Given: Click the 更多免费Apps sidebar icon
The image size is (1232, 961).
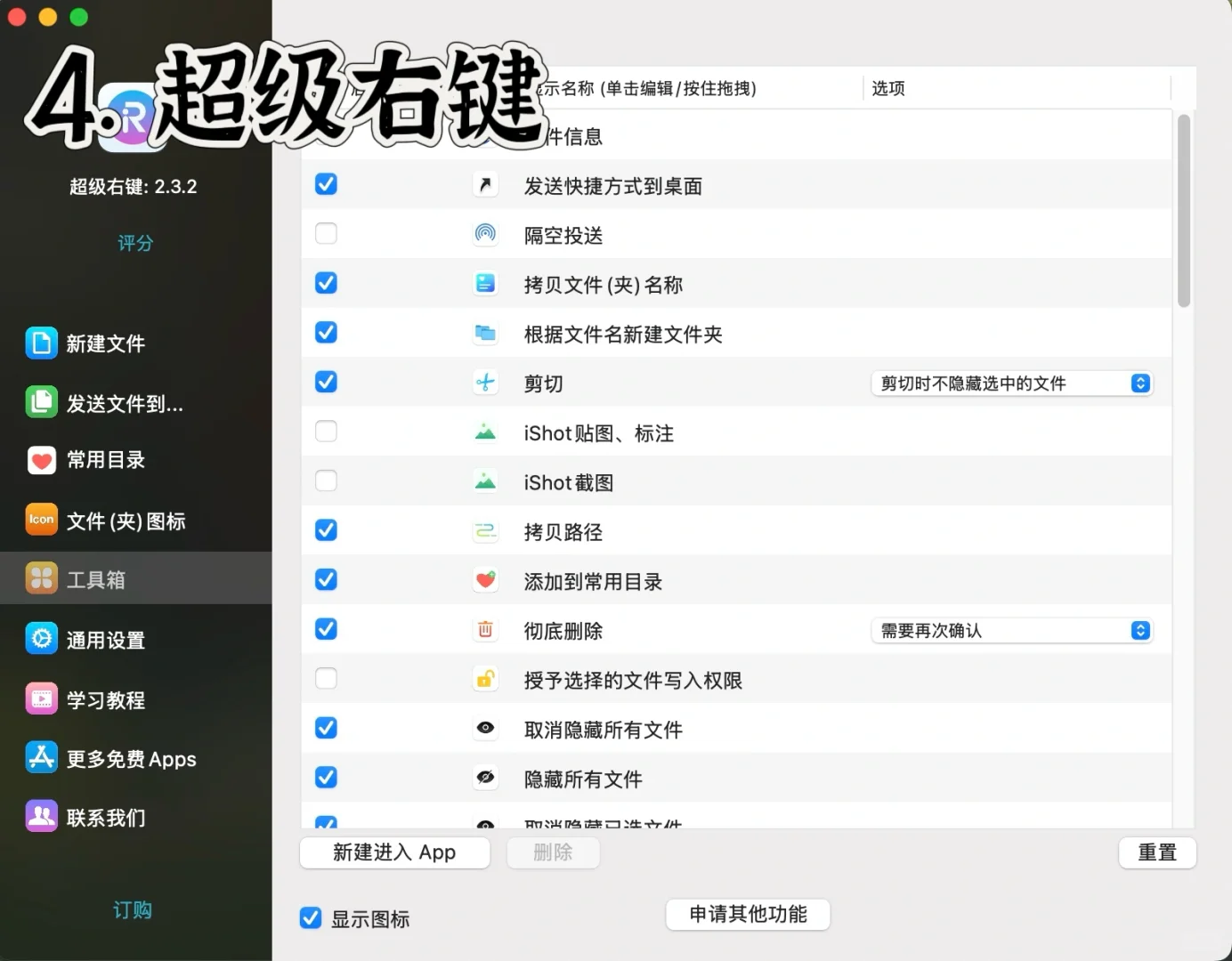Looking at the screenshot, I should pyautogui.click(x=130, y=759).
